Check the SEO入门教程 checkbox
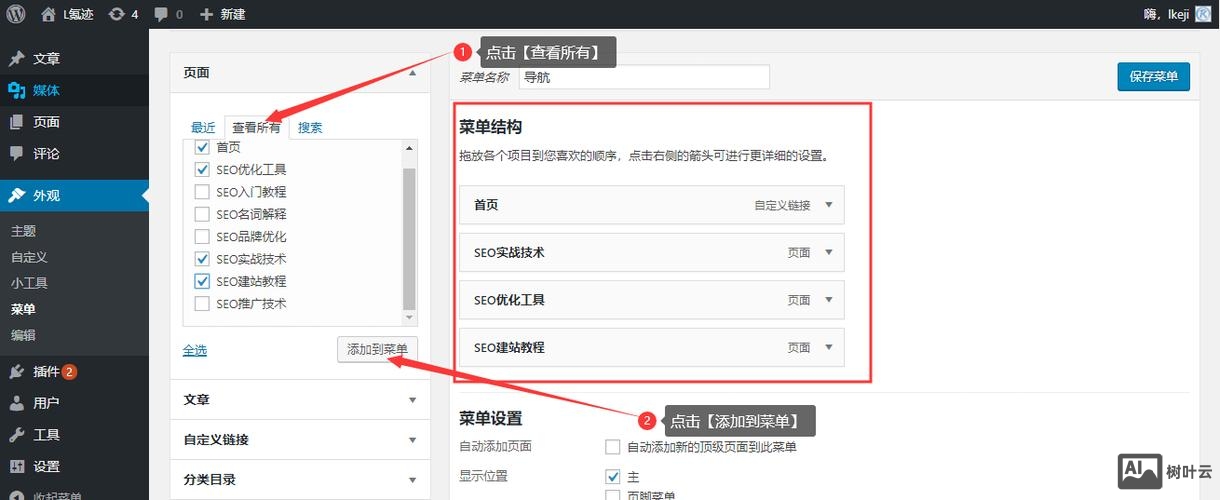 [x=201, y=191]
